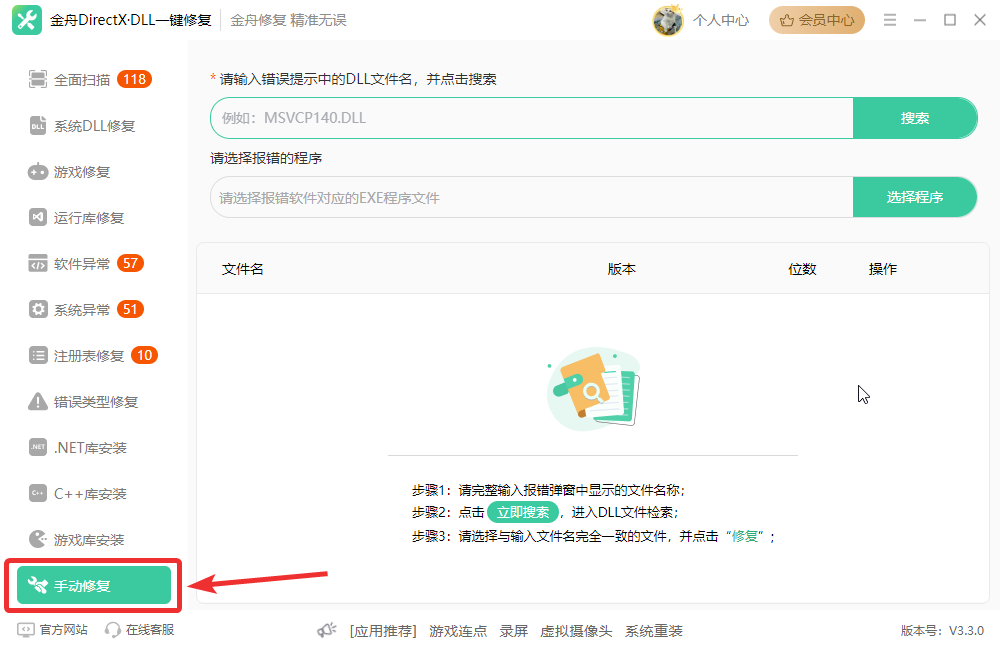Click the .NET library install icon

[x=38, y=447]
